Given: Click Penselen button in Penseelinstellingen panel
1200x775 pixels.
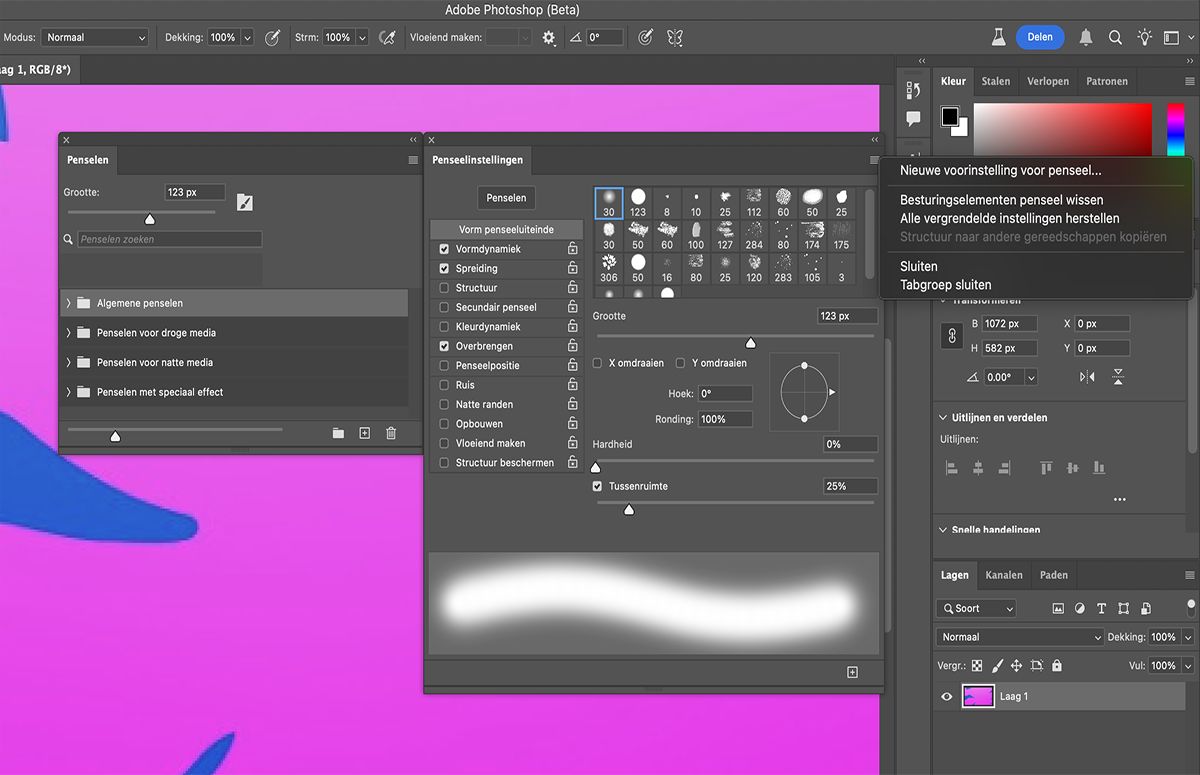Looking at the screenshot, I should coord(506,198).
